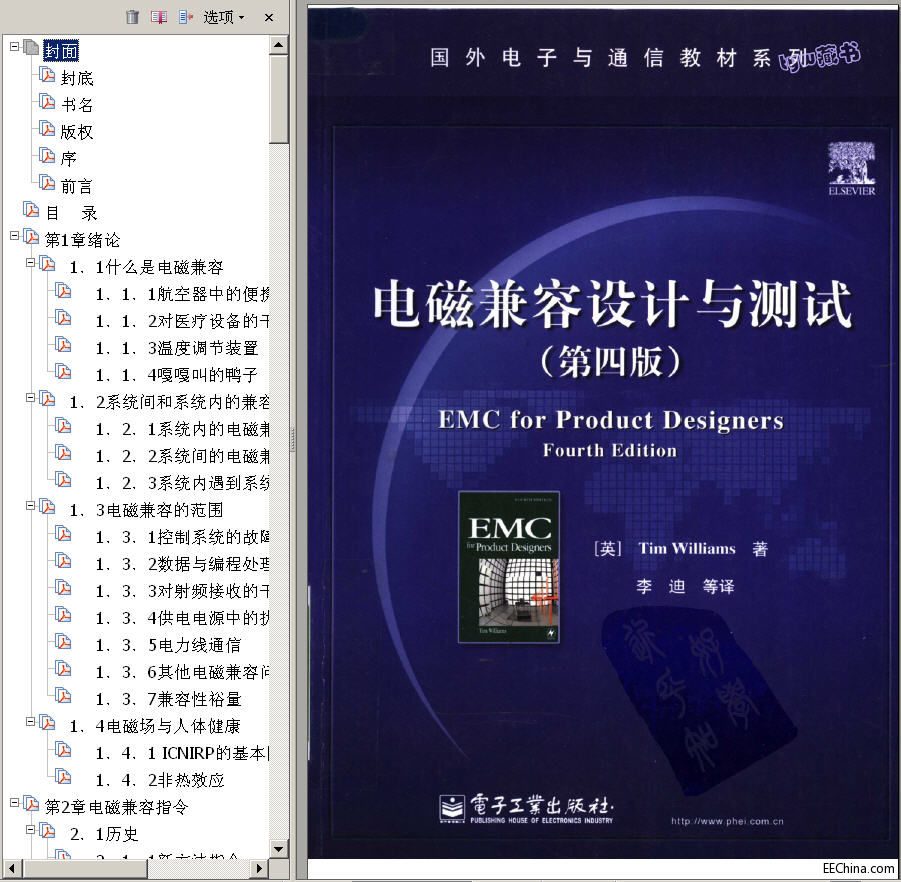Screen dimensions: 901x882
Task: Open 1.2系统间和系统内 bookmark
Action: [169, 402]
